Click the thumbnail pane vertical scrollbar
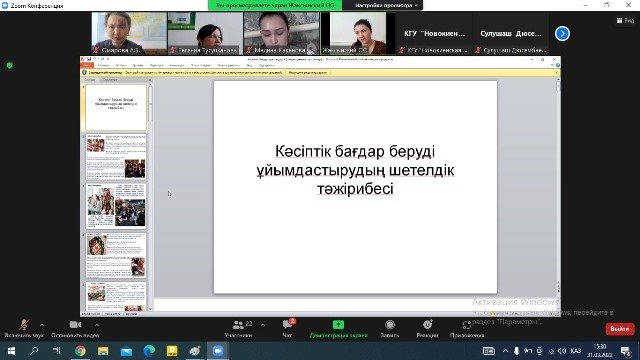Screen dimensions: 640x360 [x=150, y=196]
